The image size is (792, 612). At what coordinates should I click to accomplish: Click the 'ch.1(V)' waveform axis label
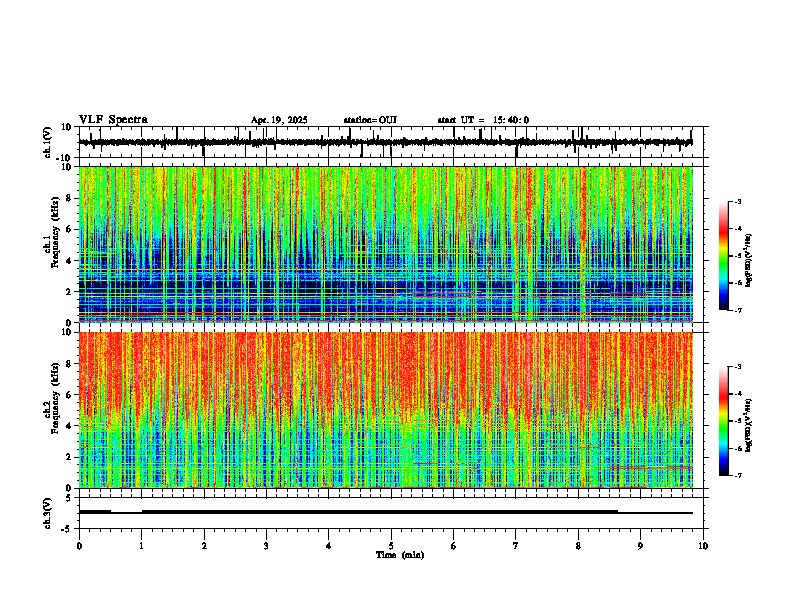pyautogui.click(x=48, y=142)
